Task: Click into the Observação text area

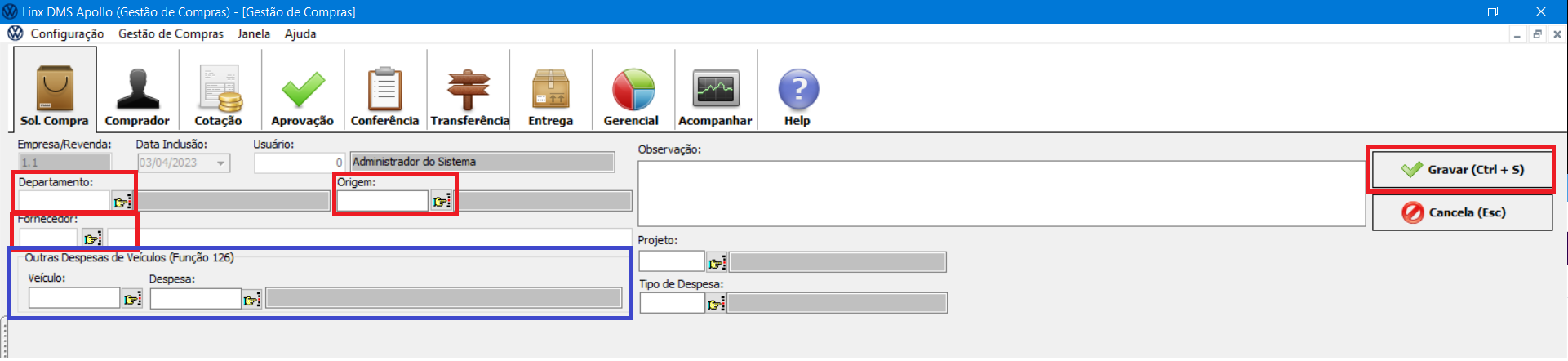Action: [1002, 194]
